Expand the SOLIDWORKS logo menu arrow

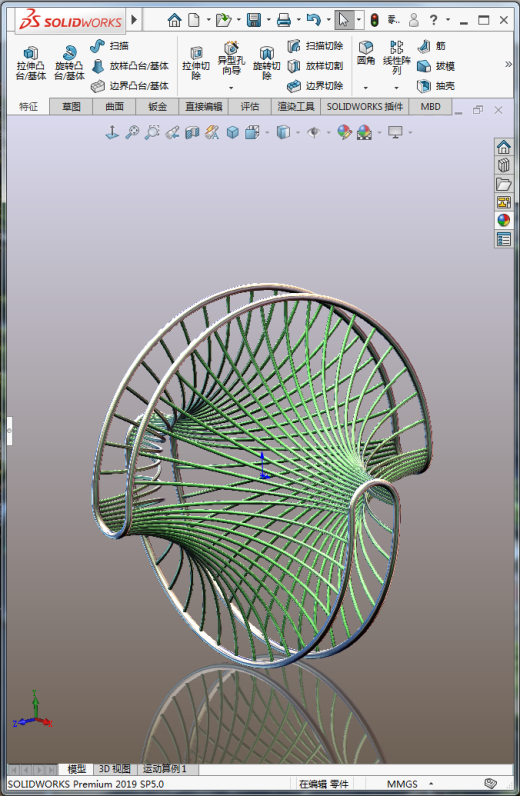(x=134, y=20)
